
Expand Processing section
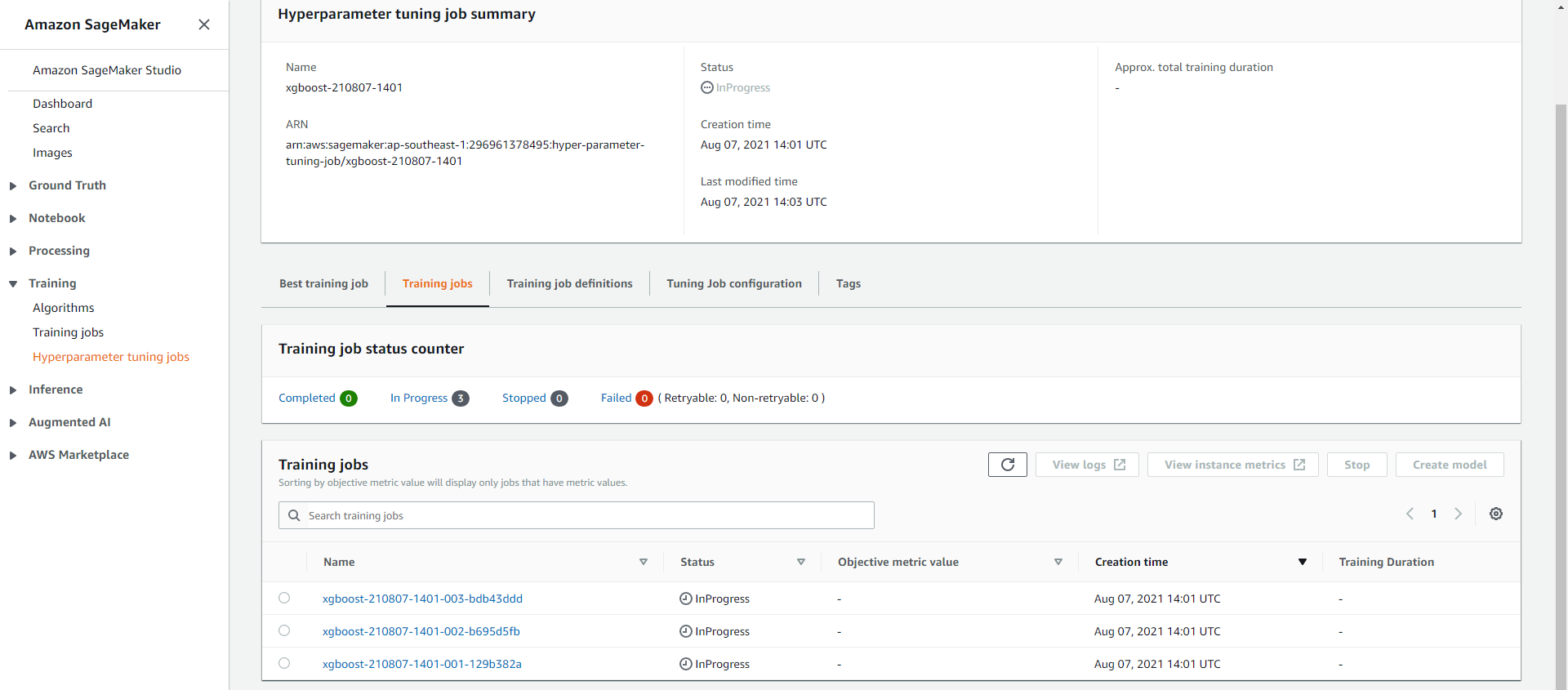pos(13,251)
